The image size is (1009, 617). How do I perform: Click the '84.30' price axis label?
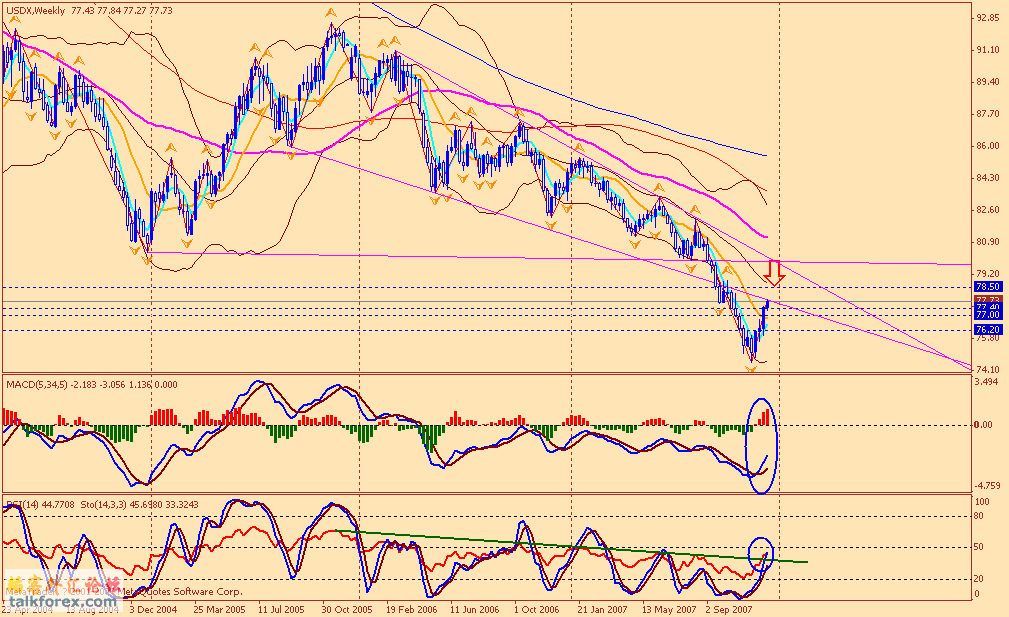(988, 178)
